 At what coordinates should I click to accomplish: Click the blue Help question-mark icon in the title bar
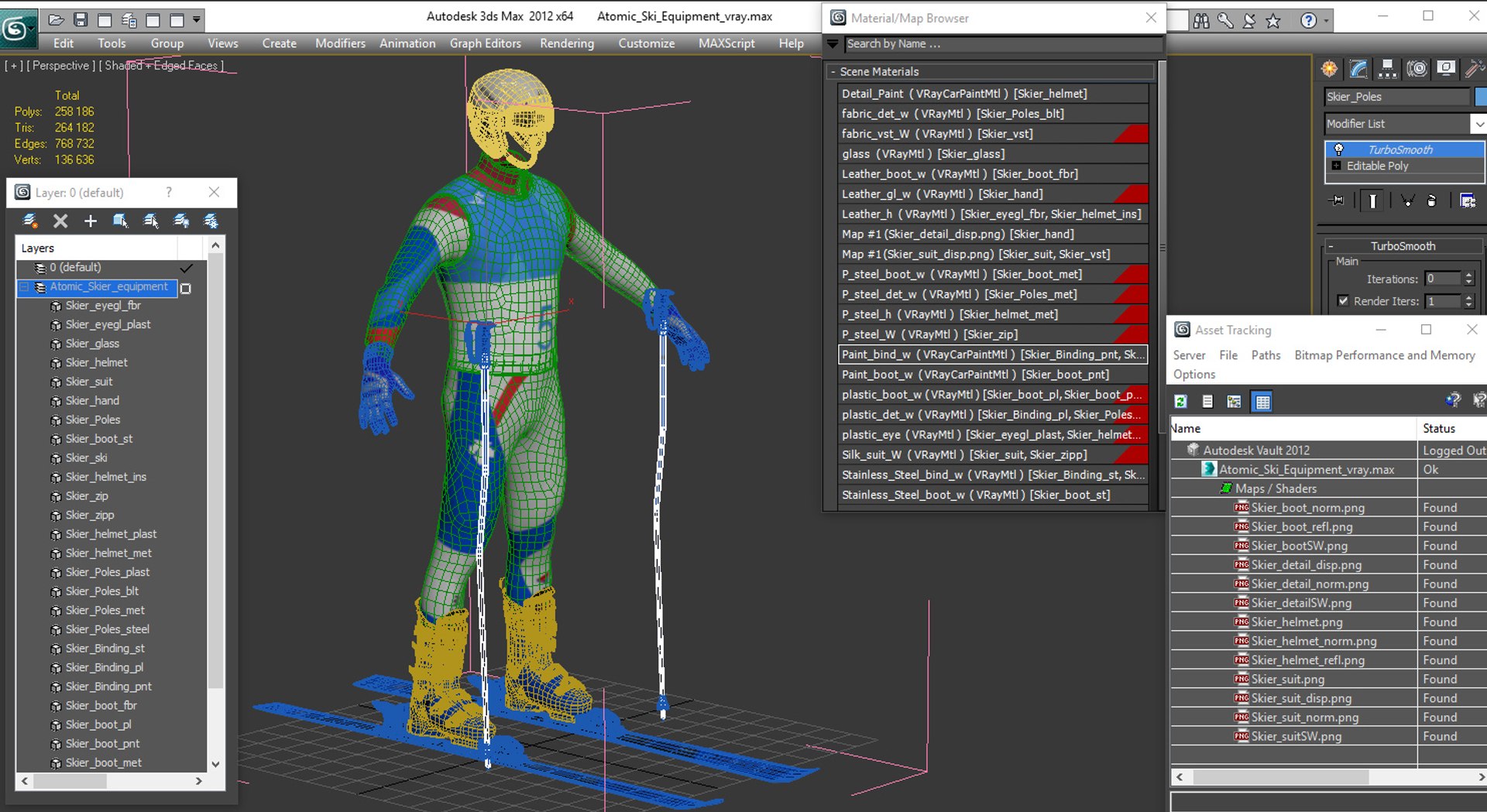(1308, 21)
